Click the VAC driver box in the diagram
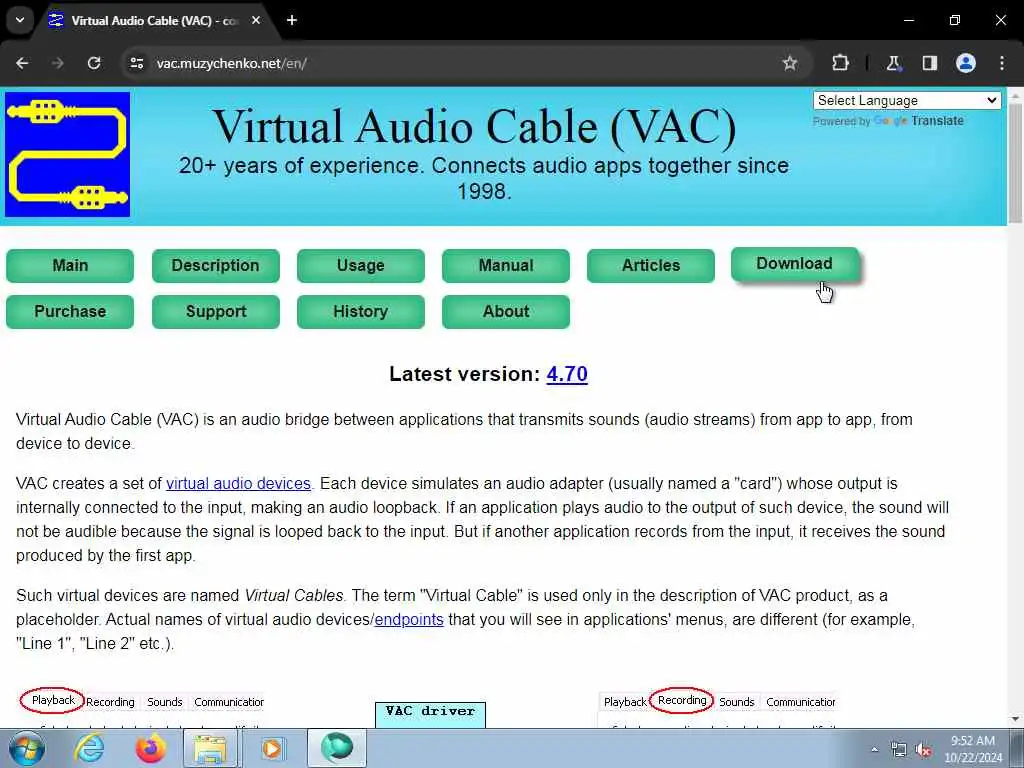The image size is (1024, 768). pos(430,714)
